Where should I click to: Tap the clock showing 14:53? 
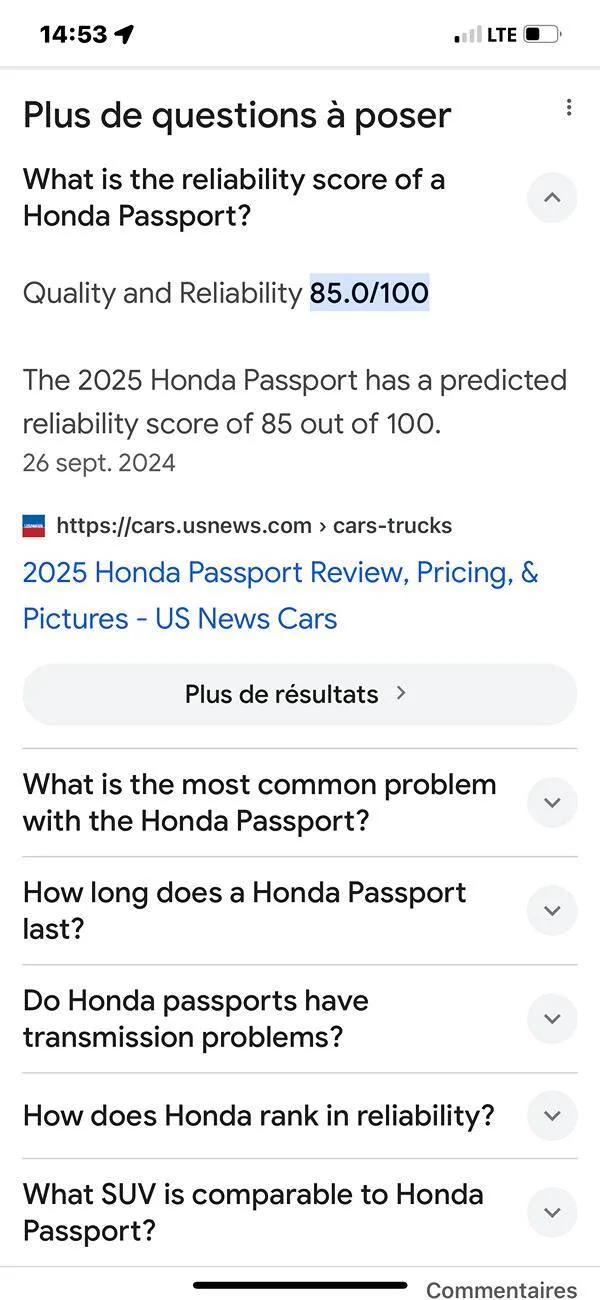coord(75,33)
